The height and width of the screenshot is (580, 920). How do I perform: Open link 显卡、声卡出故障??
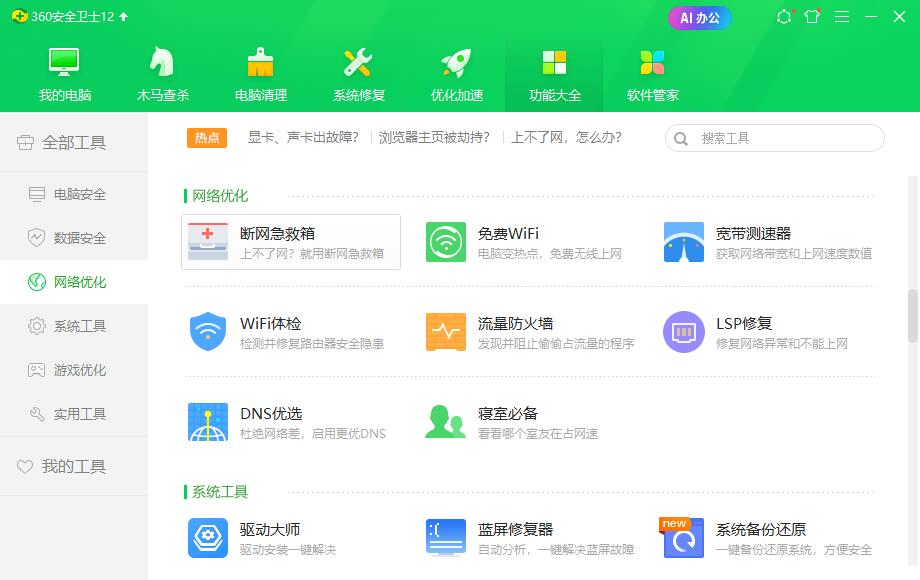[303, 138]
